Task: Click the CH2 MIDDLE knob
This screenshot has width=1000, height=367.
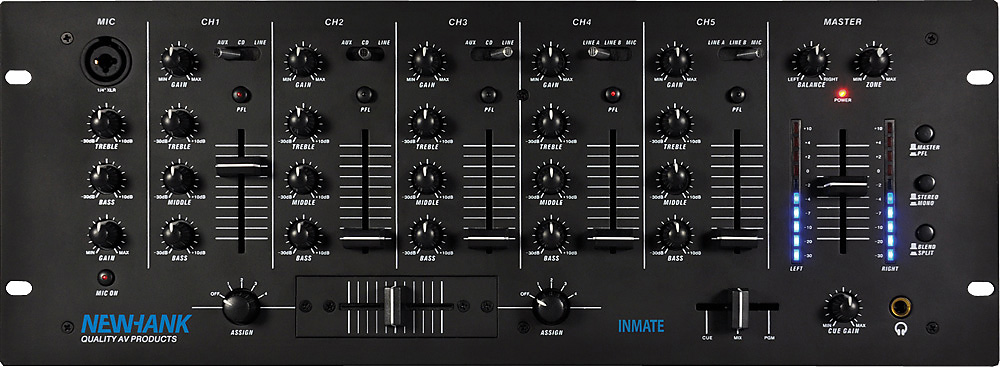Action: pyautogui.click(x=303, y=179)
